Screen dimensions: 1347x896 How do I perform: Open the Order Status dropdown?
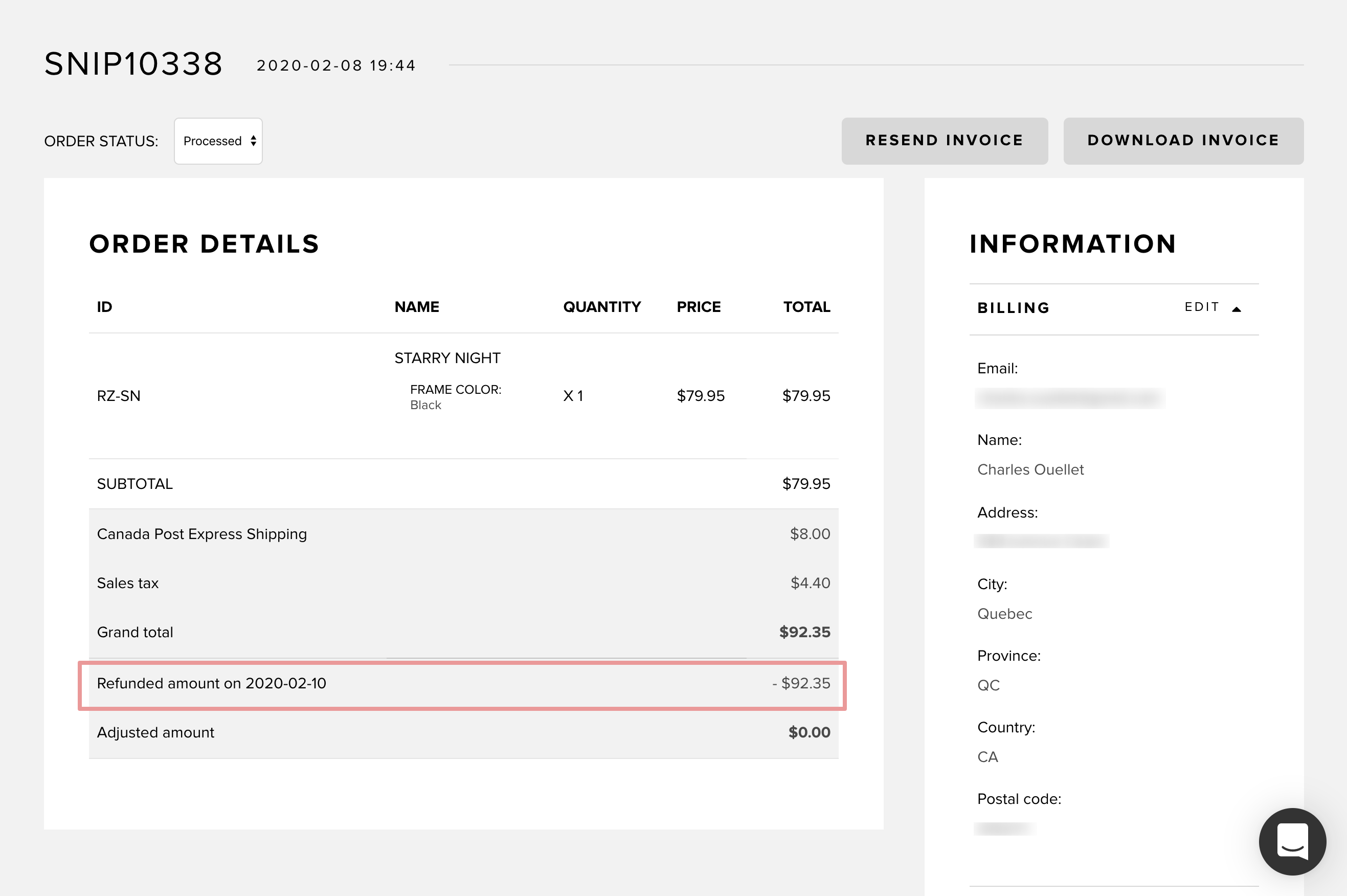tap(218, 141)
